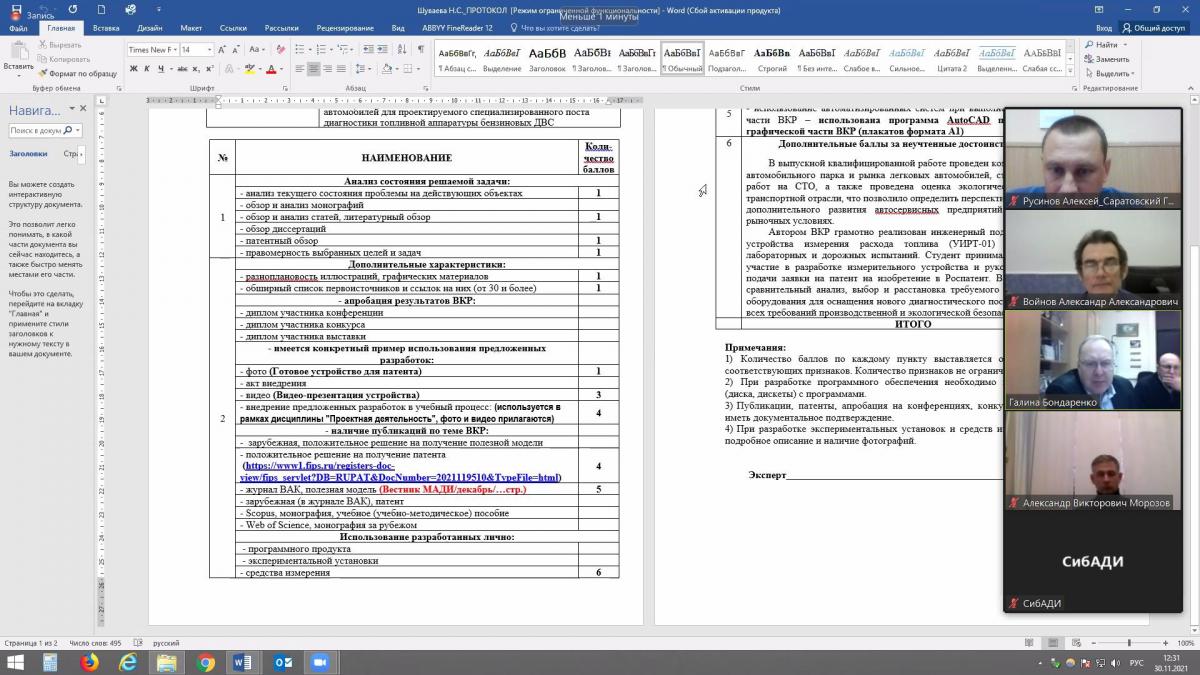Center the paragraph text

(314, 68)
